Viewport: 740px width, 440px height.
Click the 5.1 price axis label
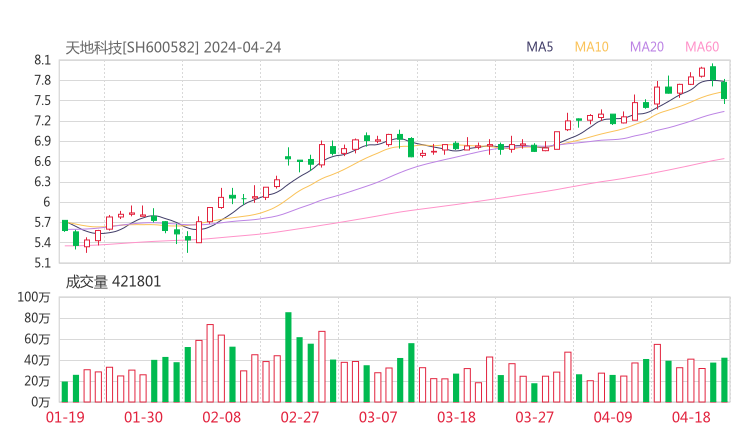point(42,263)
